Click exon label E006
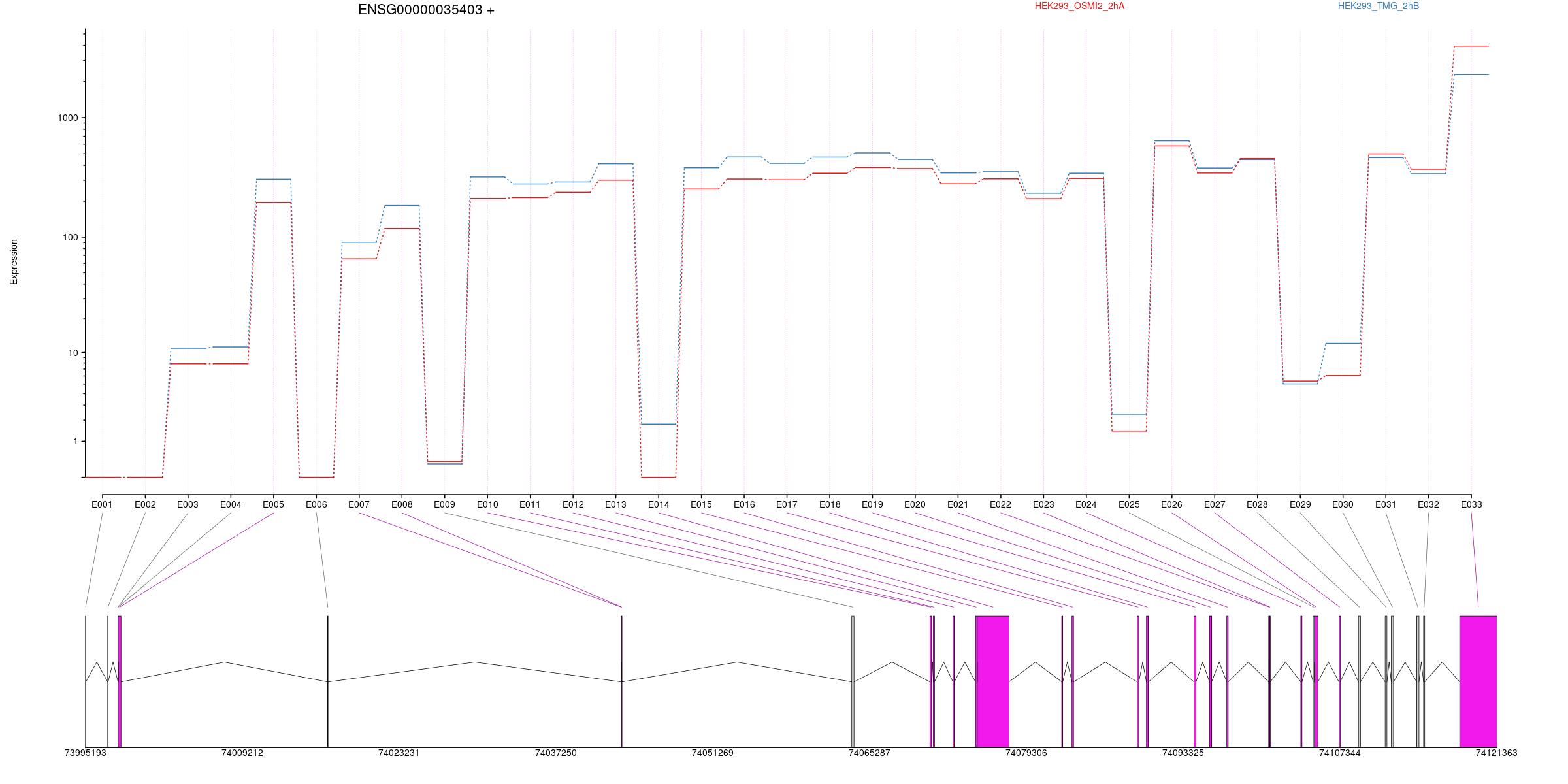1568x784 pixels. 316,504
